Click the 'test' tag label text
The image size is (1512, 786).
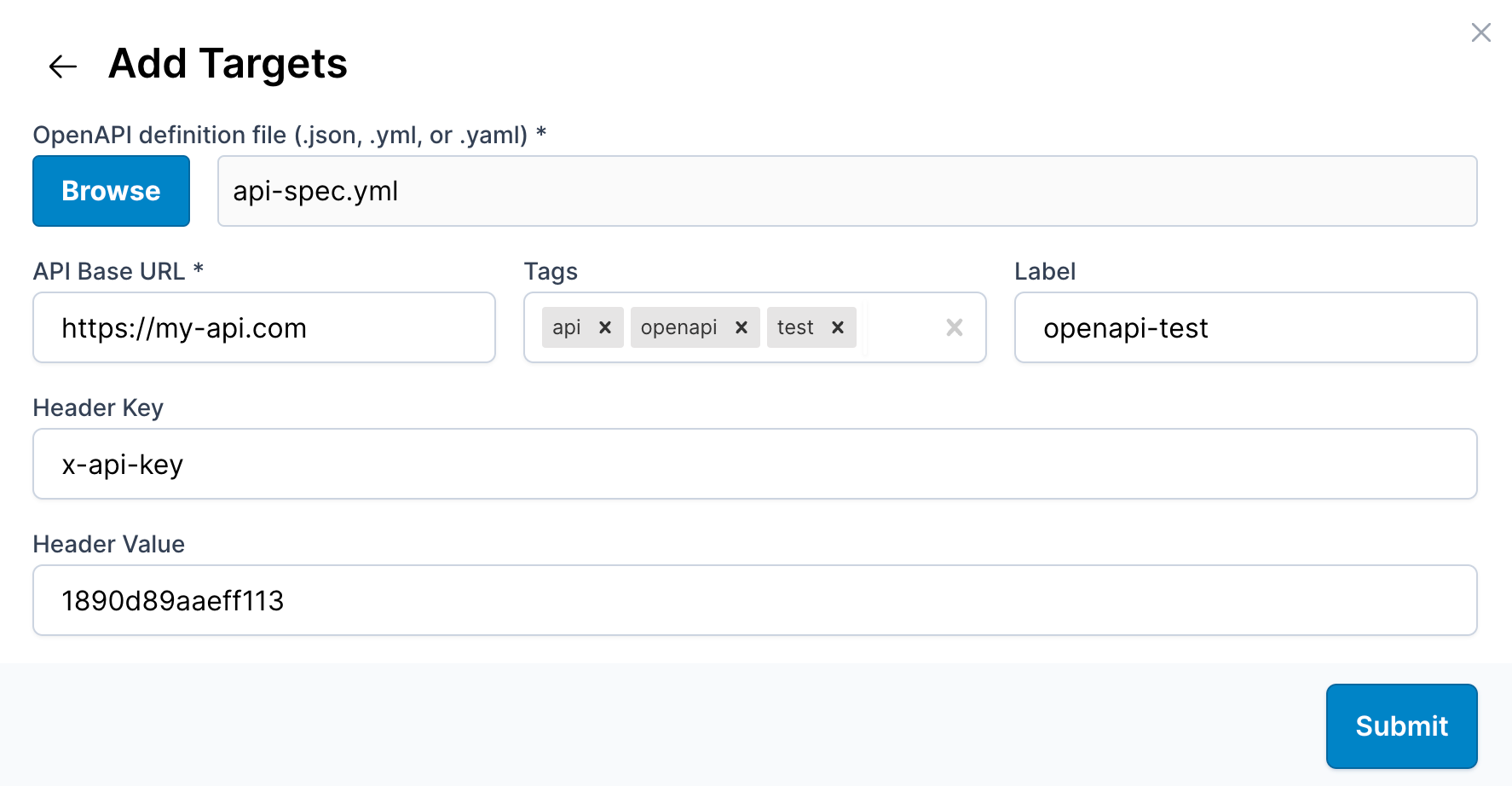pos(795,327)
